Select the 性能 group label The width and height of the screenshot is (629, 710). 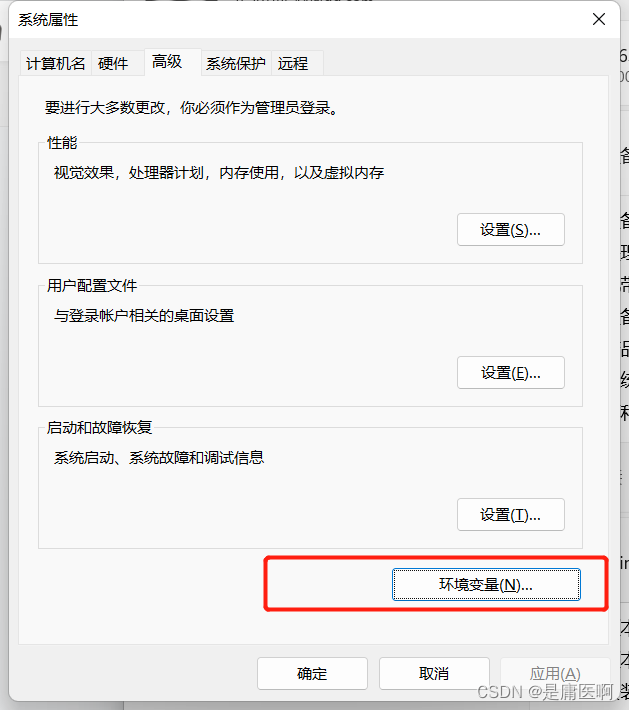click(62, 143)
